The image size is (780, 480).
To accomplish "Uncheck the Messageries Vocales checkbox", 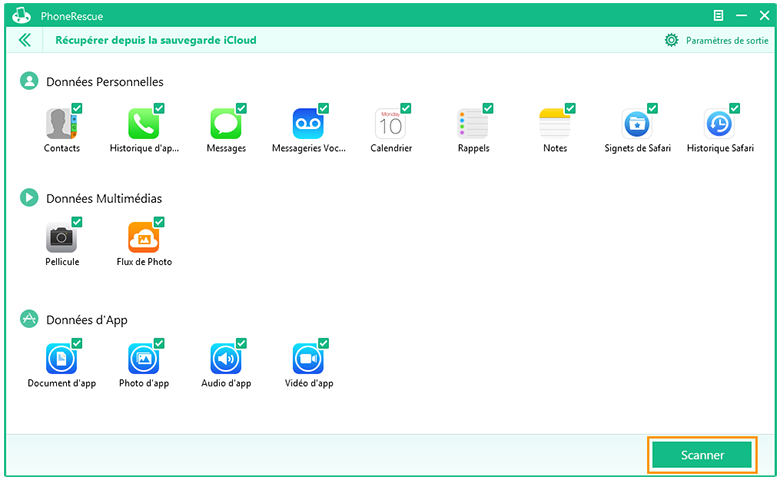I will tap(323, 108).
